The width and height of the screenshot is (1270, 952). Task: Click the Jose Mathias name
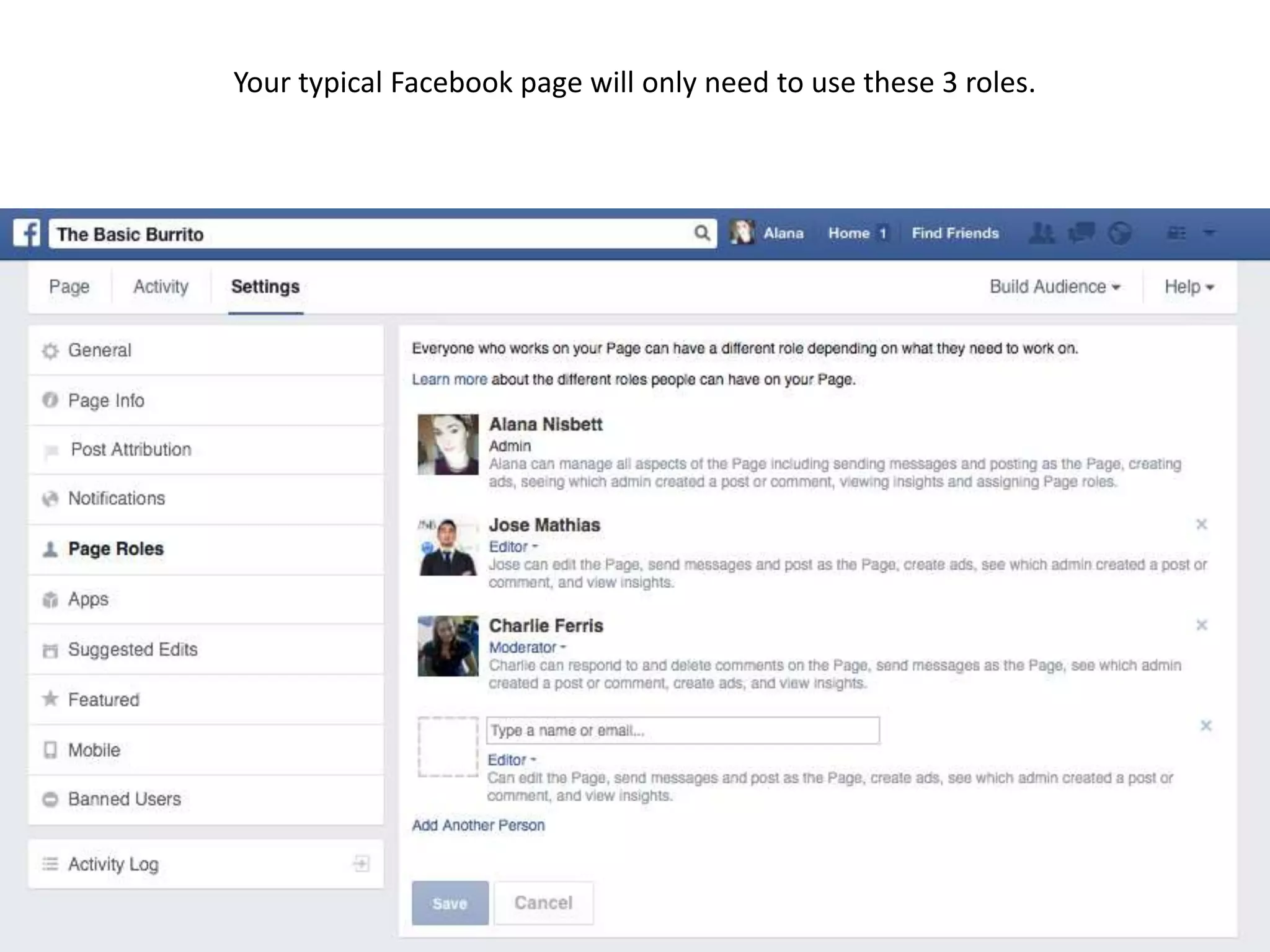(544, 525)
